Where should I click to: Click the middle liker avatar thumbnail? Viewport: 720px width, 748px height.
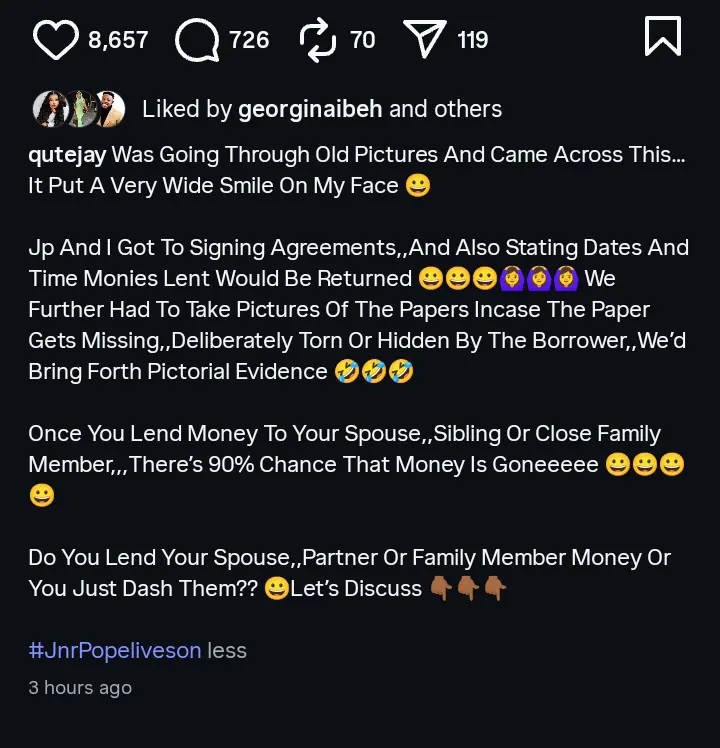[x=80, y=108]
